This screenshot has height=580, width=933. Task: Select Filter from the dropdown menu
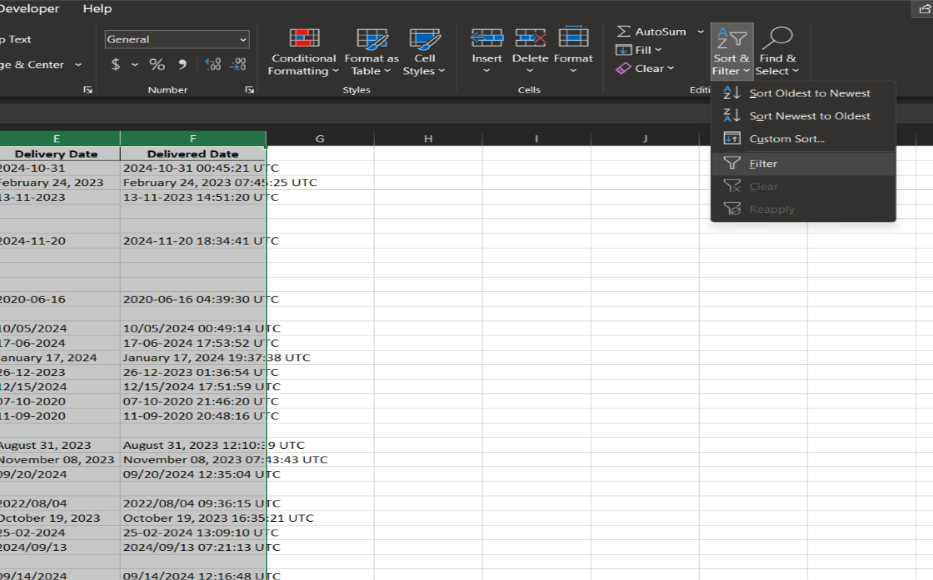(x=803, y=164)
